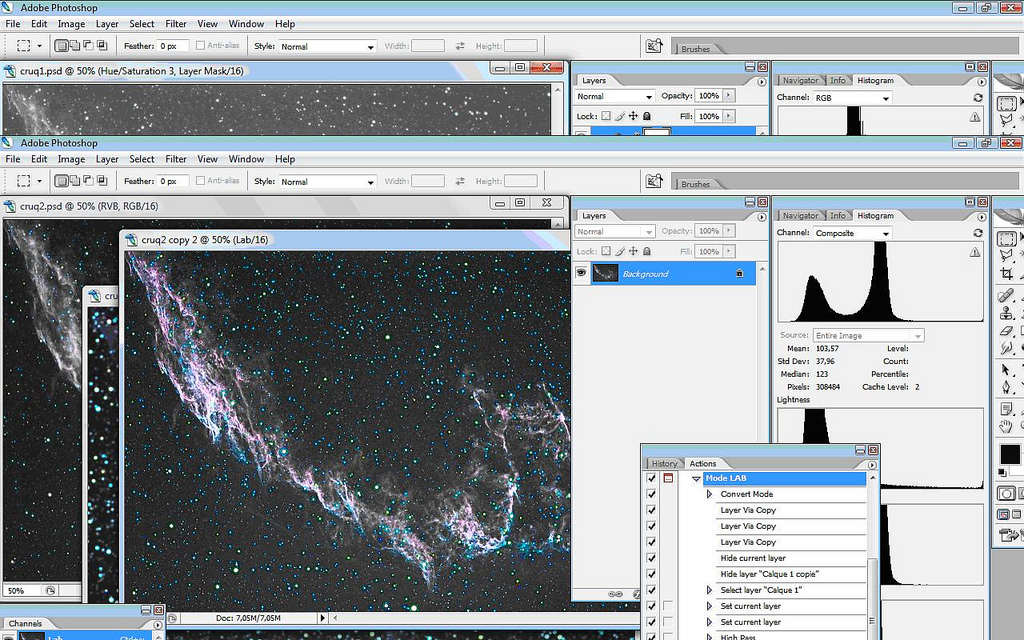Choose the Pen tool

click(x=1007, y=387)
